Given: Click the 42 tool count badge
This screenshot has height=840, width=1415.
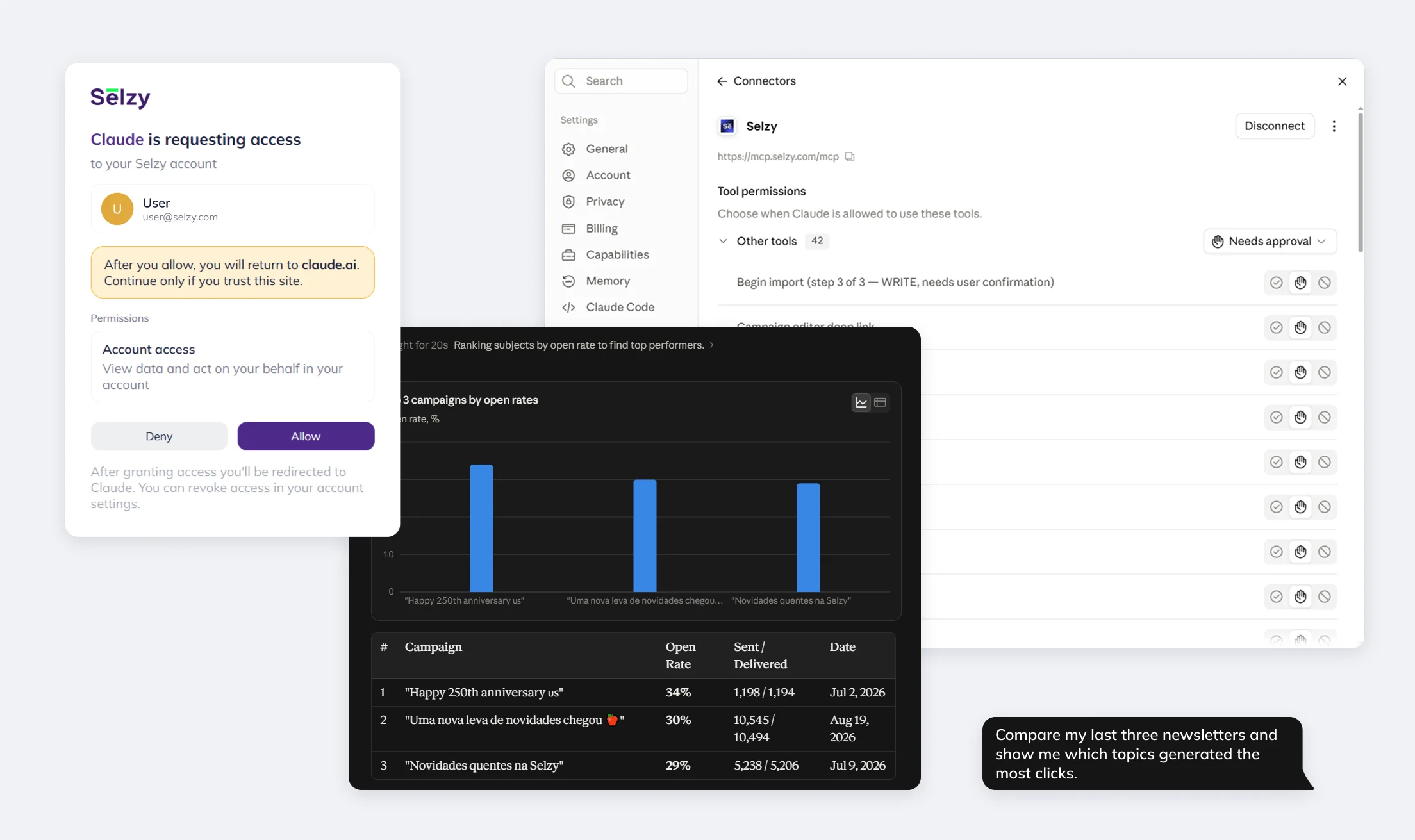Looking at the screenshot, I should 817,241.
